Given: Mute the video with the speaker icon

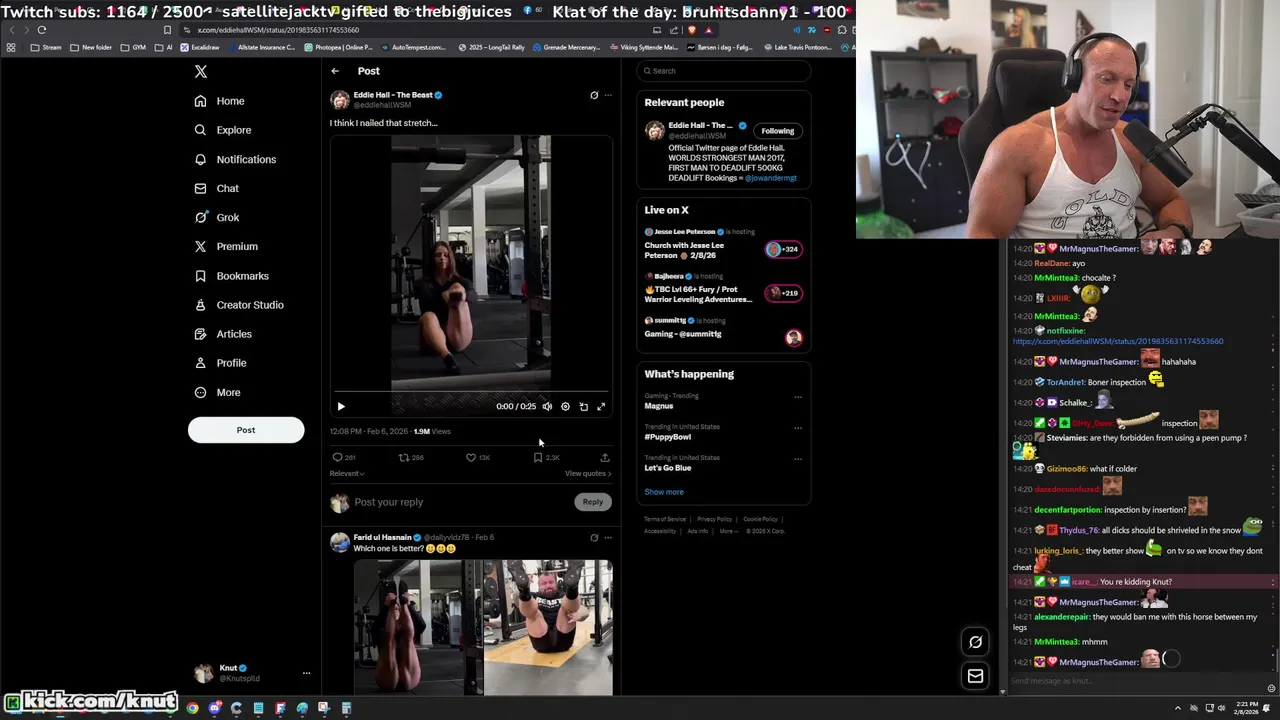Looking at the screenshot, I should [x=547, y=407].
